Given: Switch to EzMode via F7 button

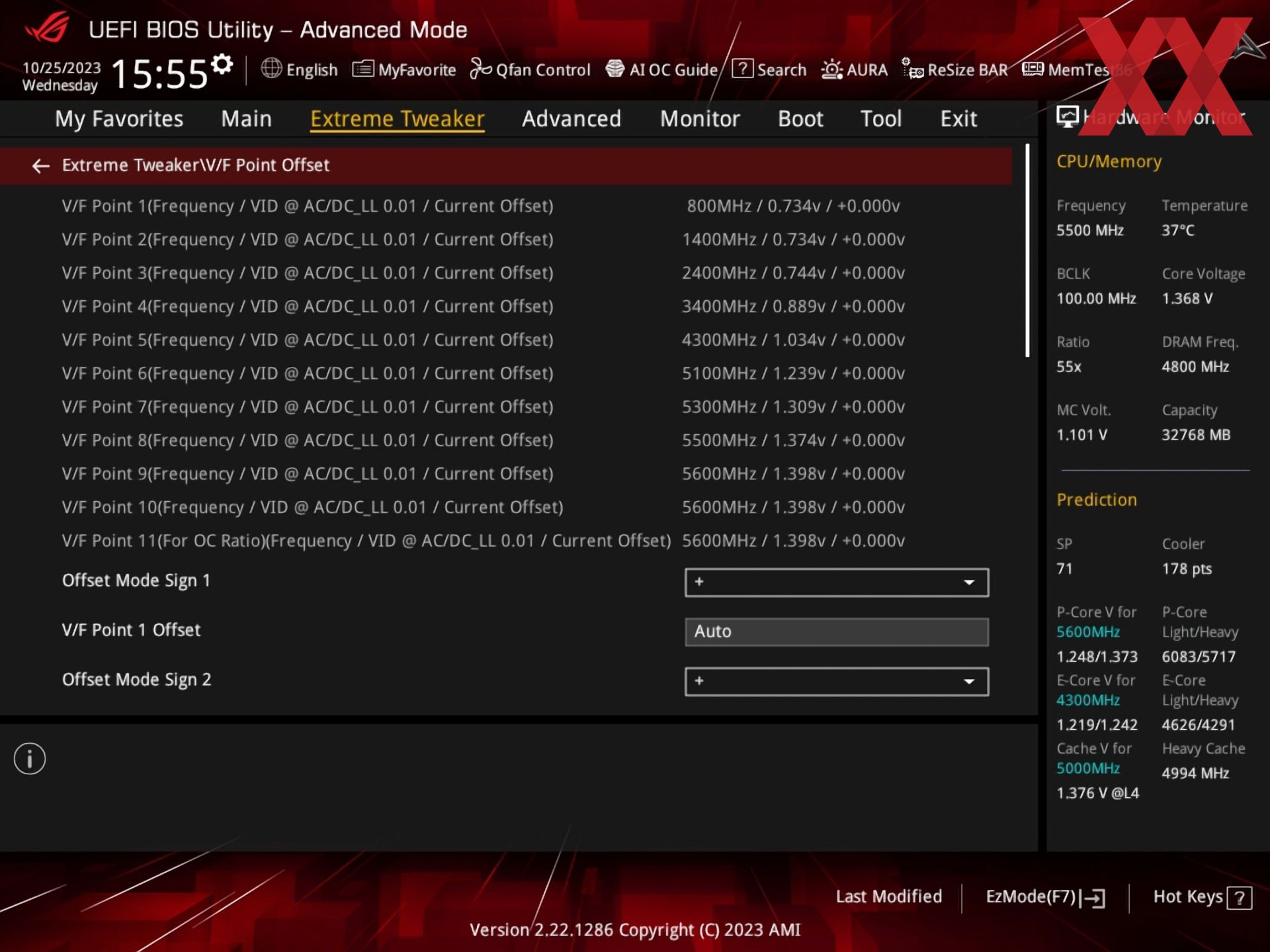Looking at the screenshot, I should tap(1045, 897).
